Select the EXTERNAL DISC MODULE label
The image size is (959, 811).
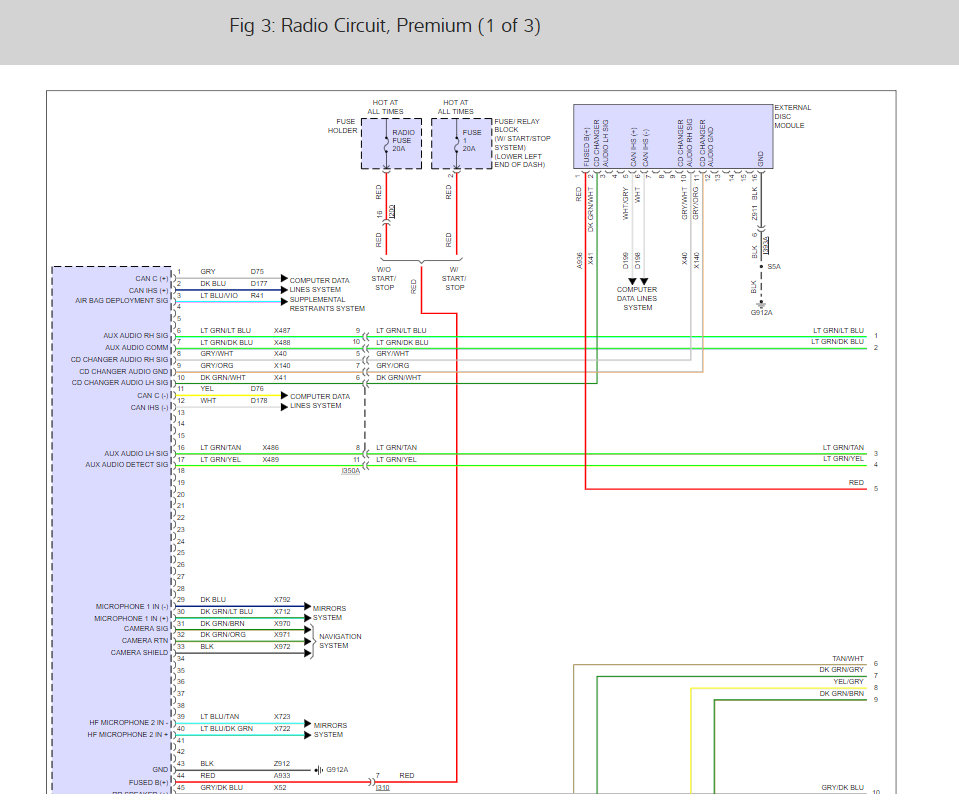point(793,116)
